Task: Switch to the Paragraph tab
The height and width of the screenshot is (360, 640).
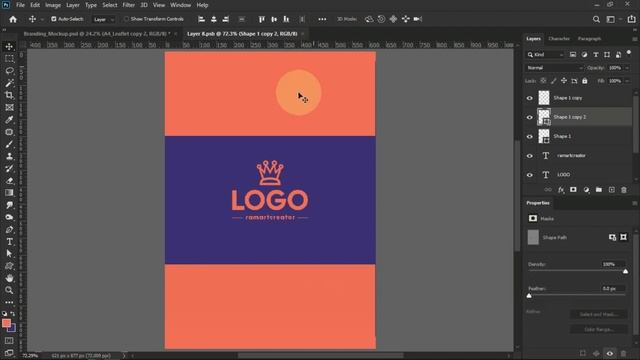Action: pos(589,39)
